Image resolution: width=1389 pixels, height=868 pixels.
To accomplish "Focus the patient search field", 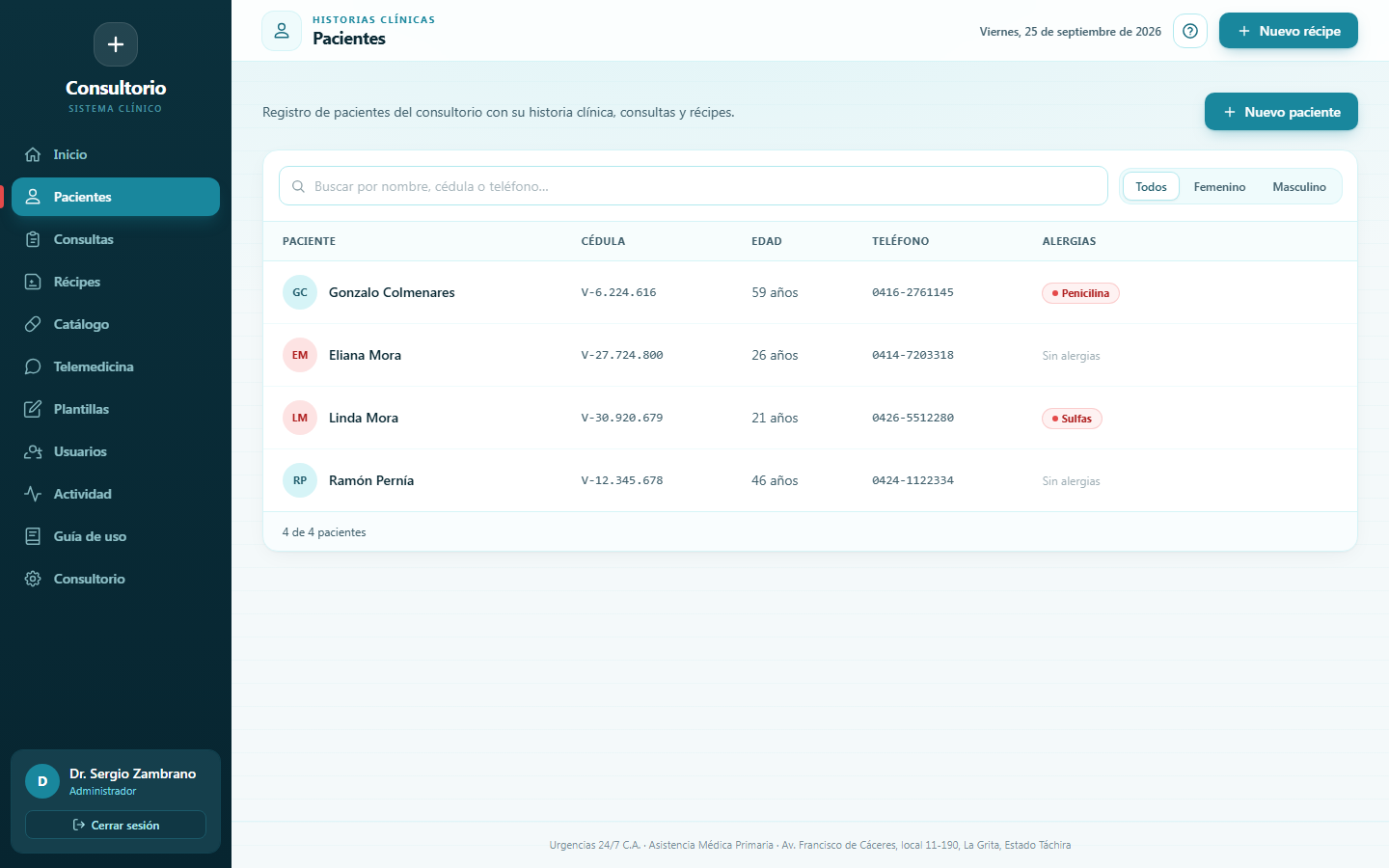I will 694,186.
